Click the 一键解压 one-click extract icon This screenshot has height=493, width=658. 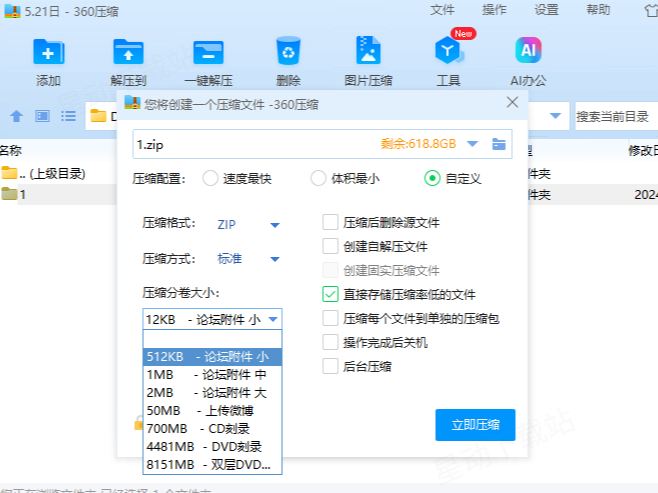tap(208, 52)
